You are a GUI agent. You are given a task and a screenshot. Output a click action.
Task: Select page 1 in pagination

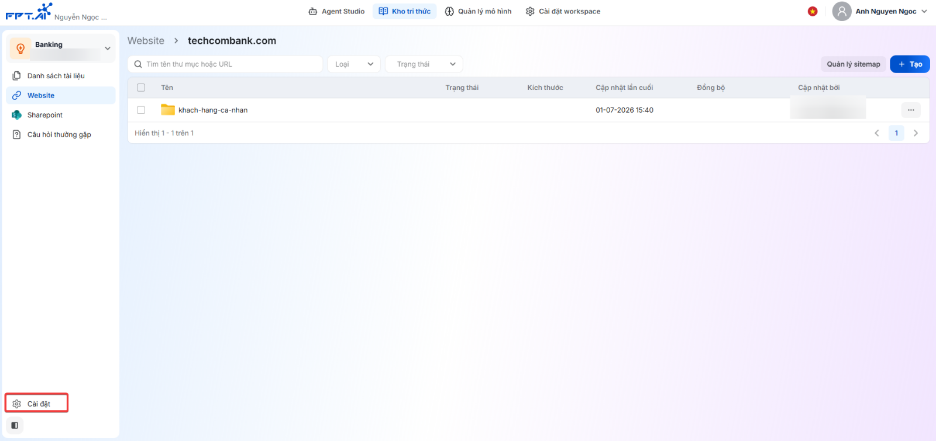tap(896, 133)
